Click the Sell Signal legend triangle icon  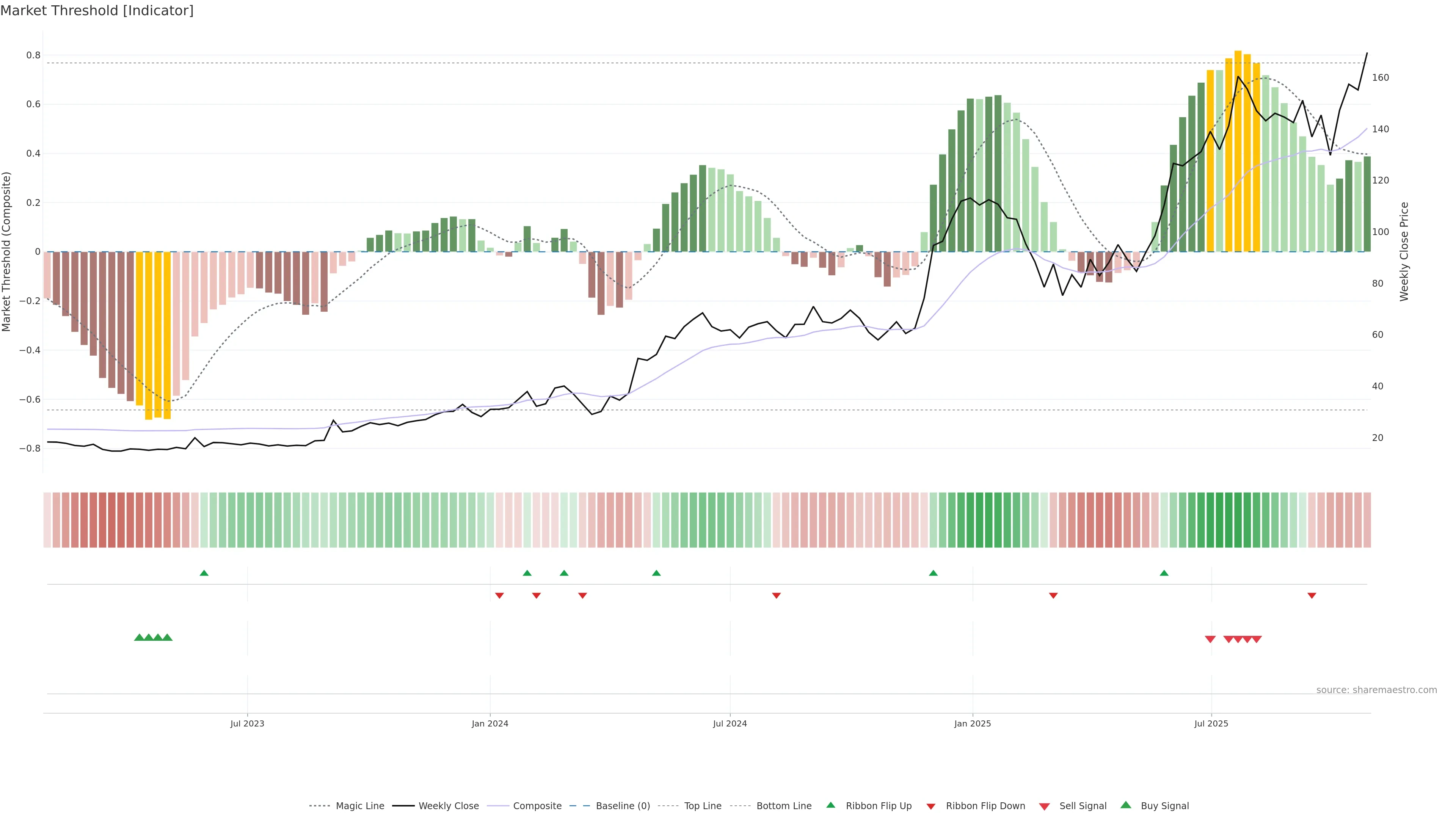pos(1044,806)
